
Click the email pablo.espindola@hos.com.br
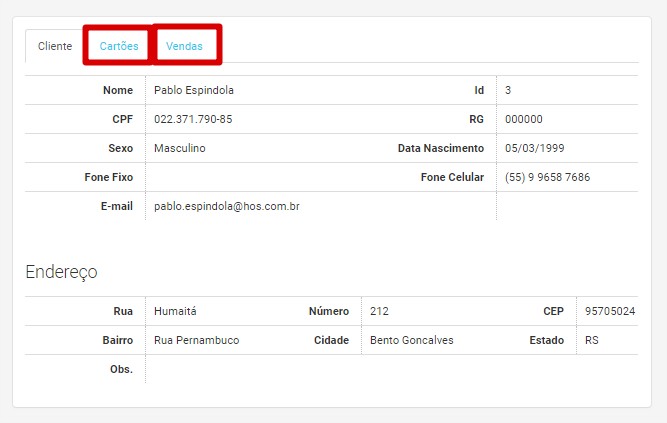227,206
